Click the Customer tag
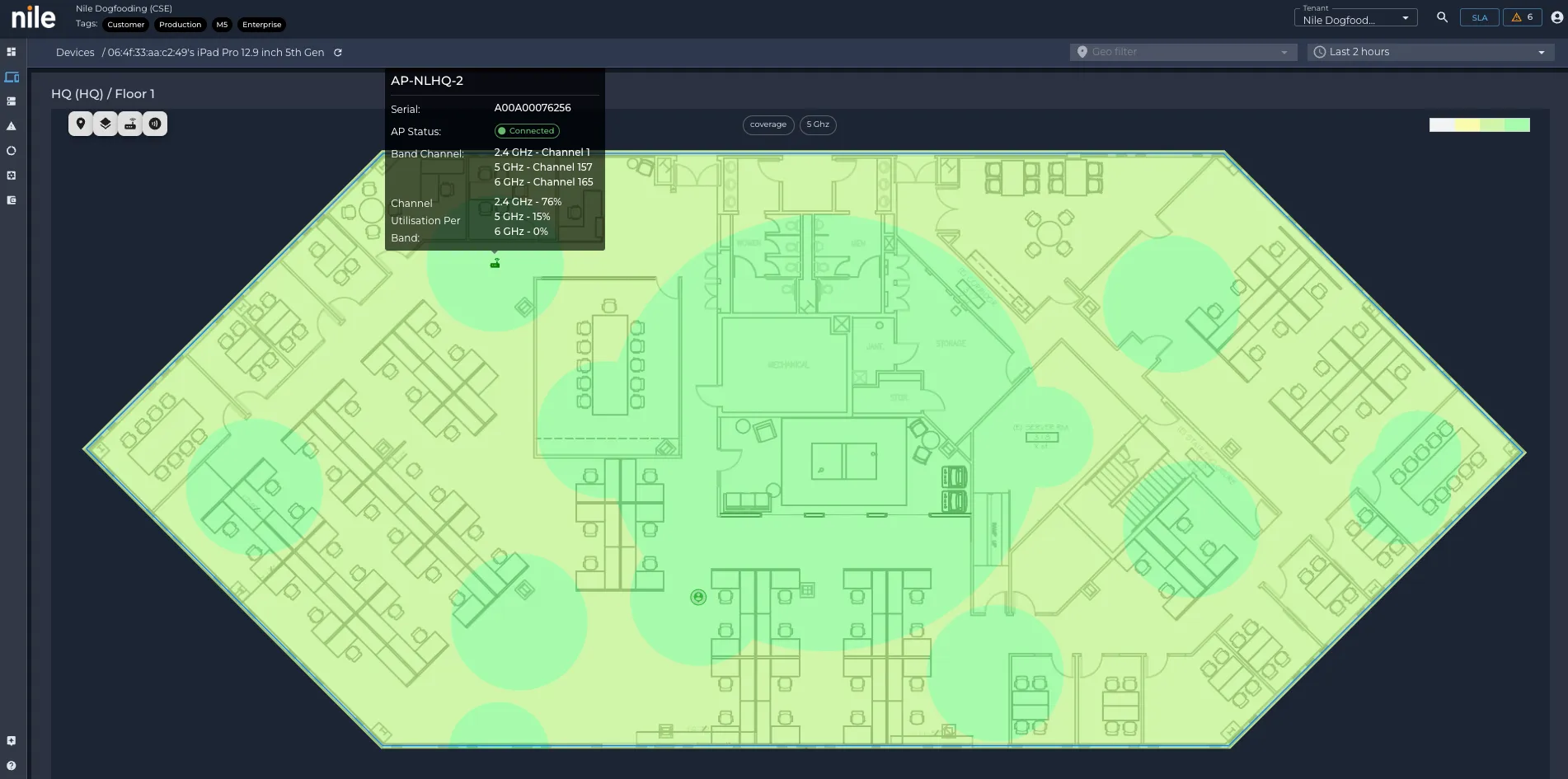Screen dimensions: 1568x779 (125, 25)
